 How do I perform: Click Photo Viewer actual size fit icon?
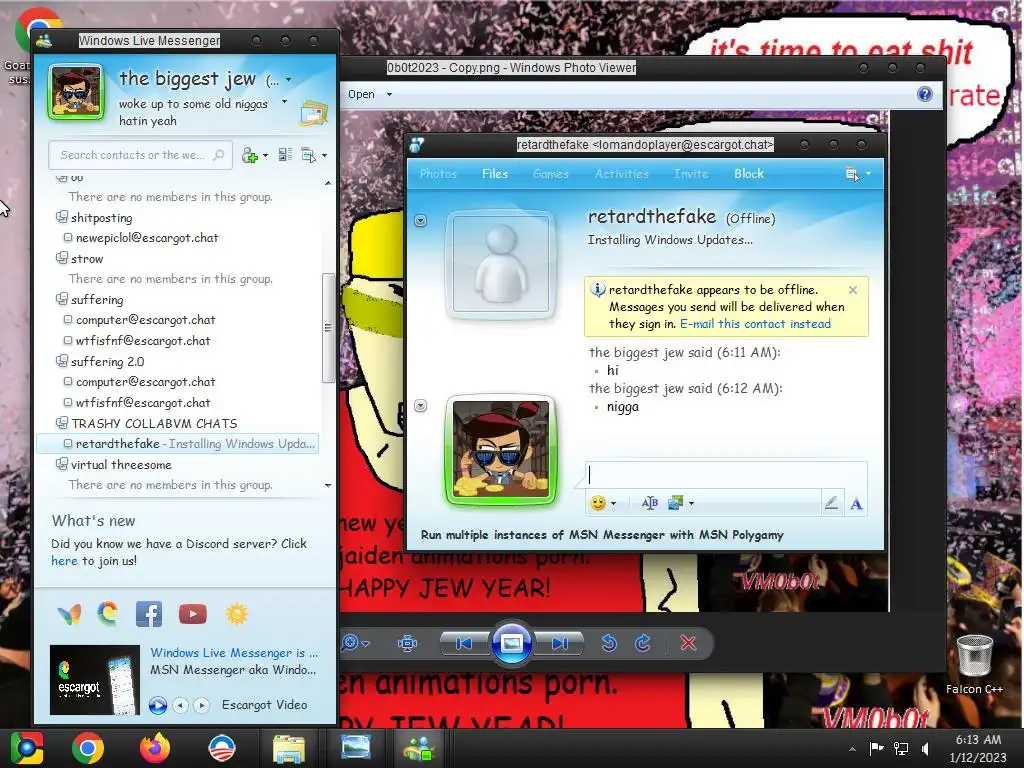point(408,643)
